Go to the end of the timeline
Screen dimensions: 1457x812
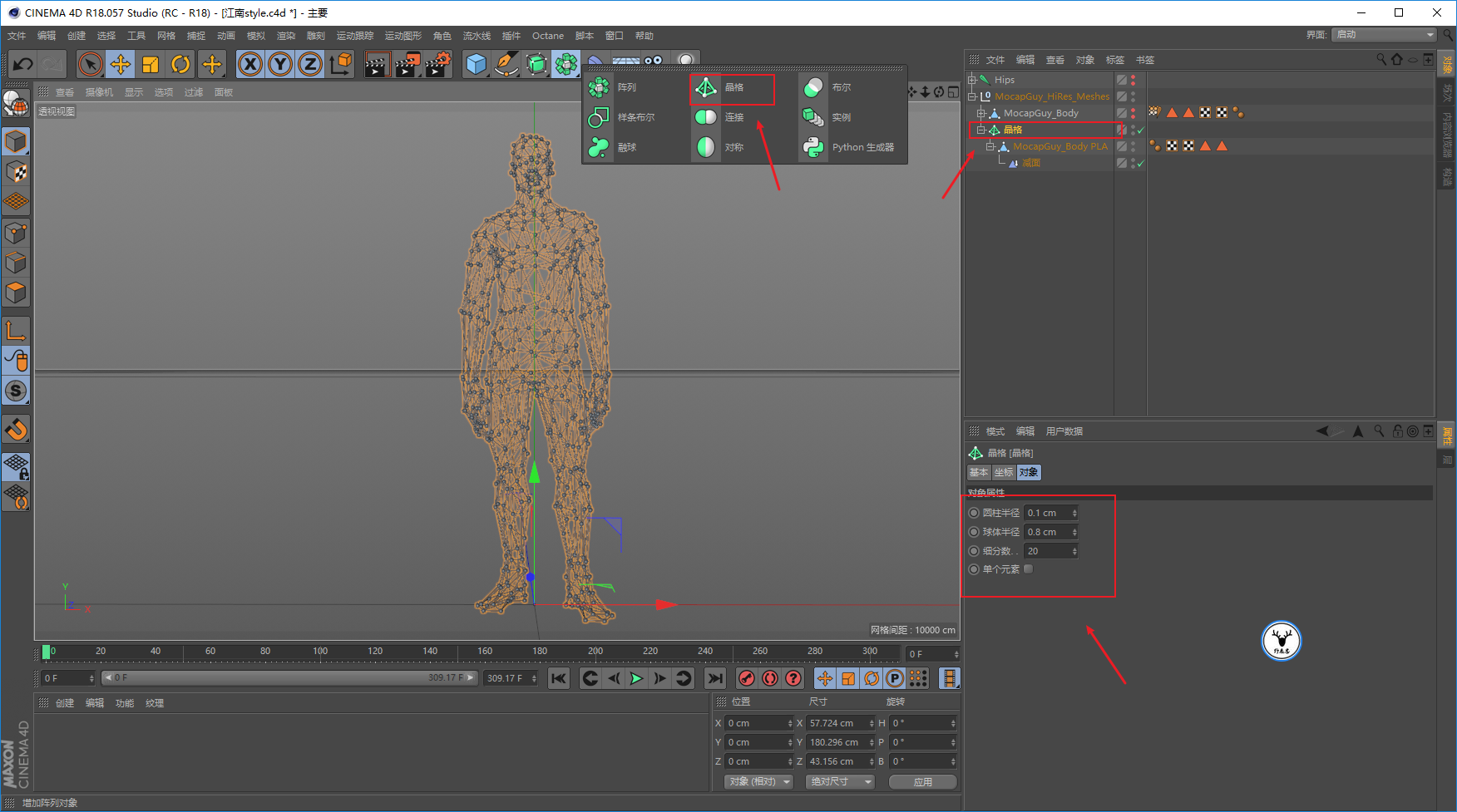714,678
